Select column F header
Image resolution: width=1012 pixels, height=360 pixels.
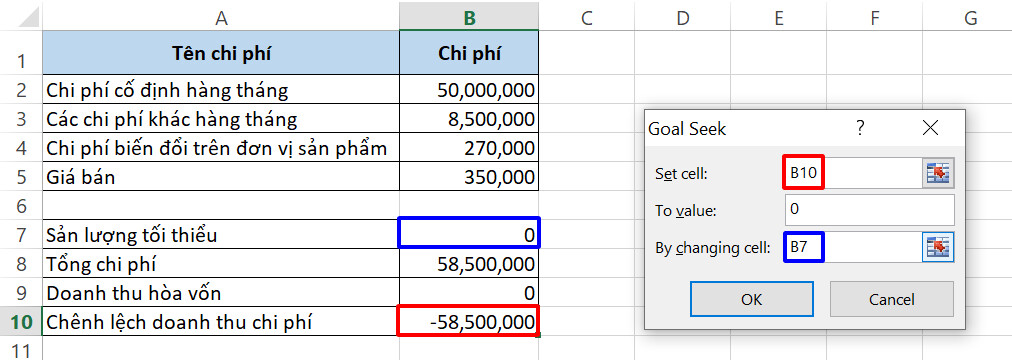pyautogui.click(x=875, y=18)
